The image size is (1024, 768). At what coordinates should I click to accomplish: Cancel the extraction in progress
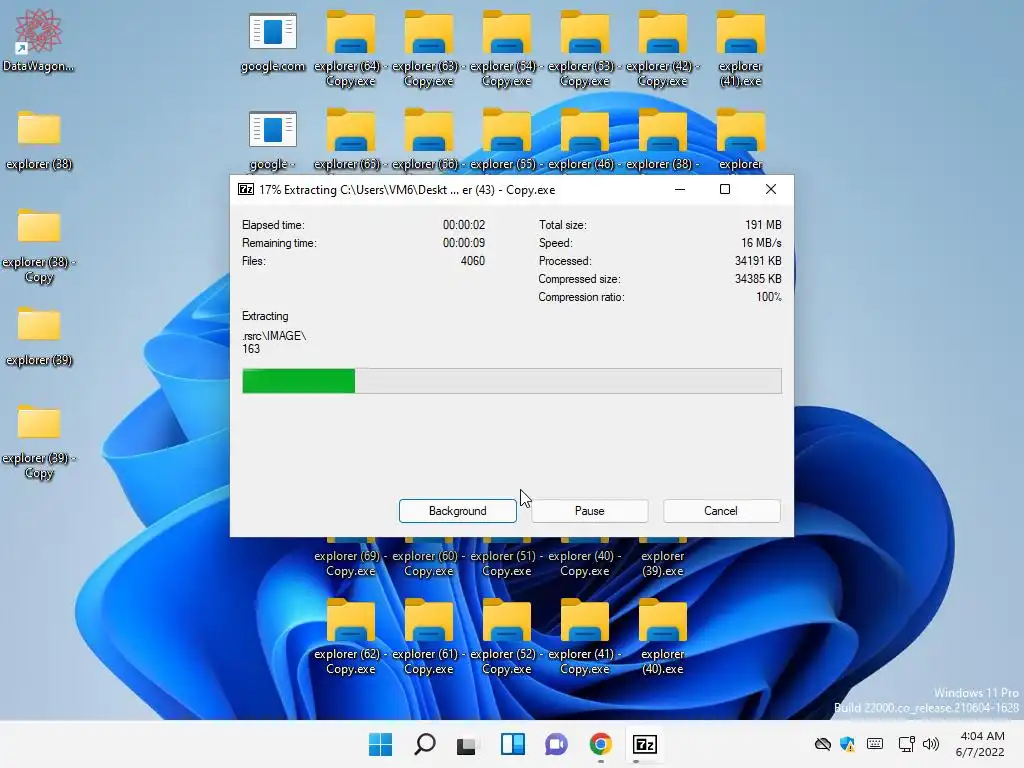[x=721, y=511]
